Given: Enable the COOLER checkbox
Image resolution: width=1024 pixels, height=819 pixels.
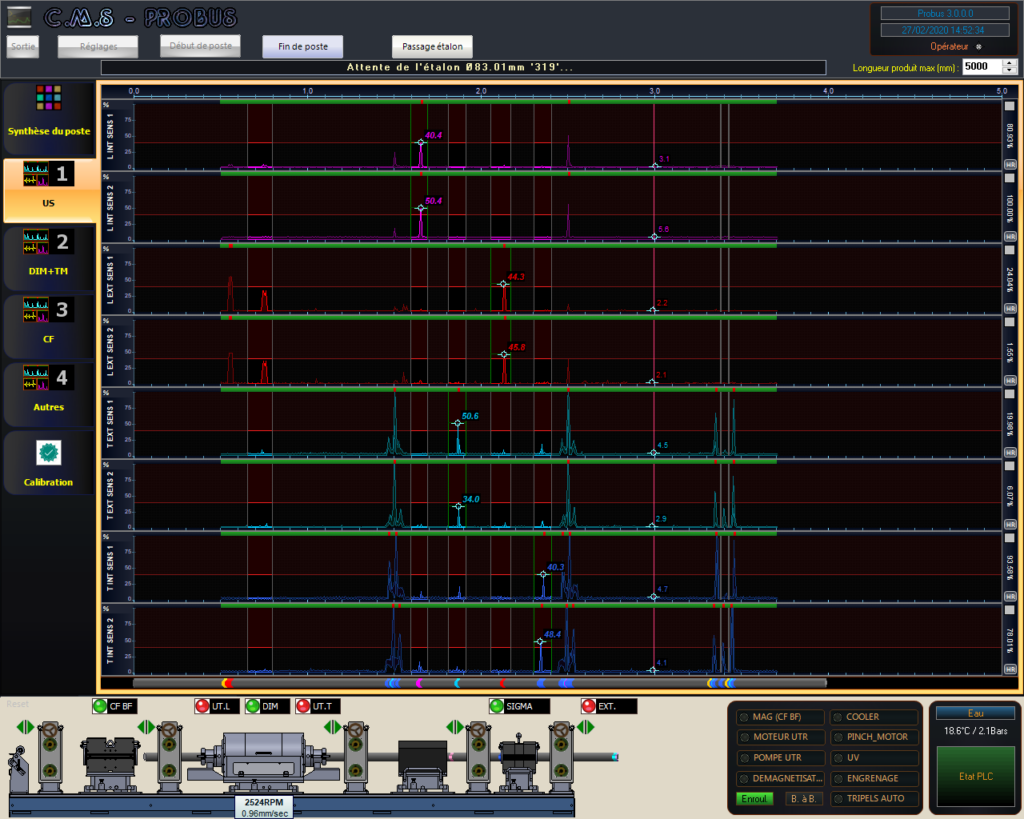Looking at the screenshot, I should [x=836, y=717].
